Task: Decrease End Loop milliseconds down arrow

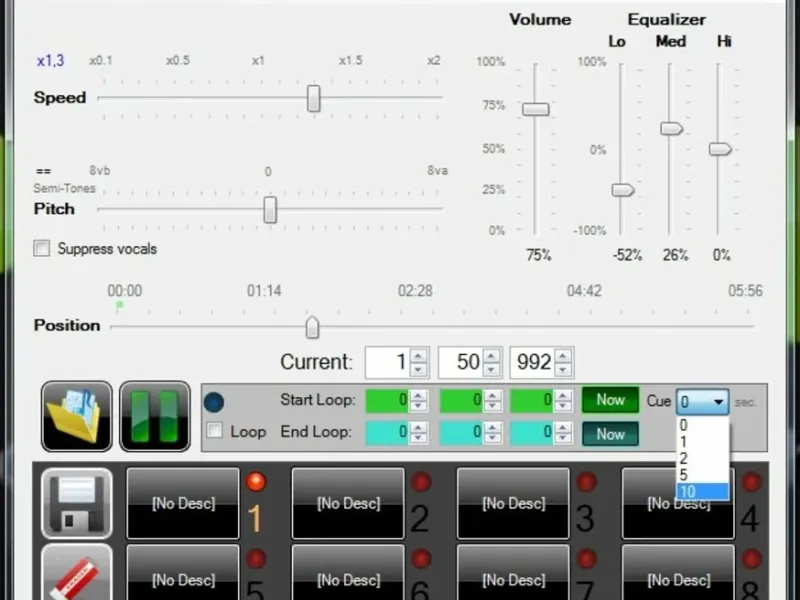Action: (x=563, y=438)
